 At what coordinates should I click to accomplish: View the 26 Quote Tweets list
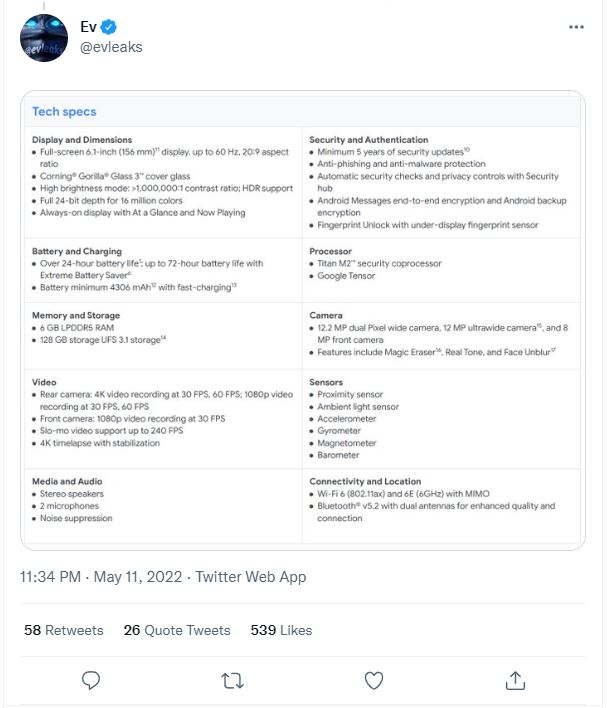(177, 630)
